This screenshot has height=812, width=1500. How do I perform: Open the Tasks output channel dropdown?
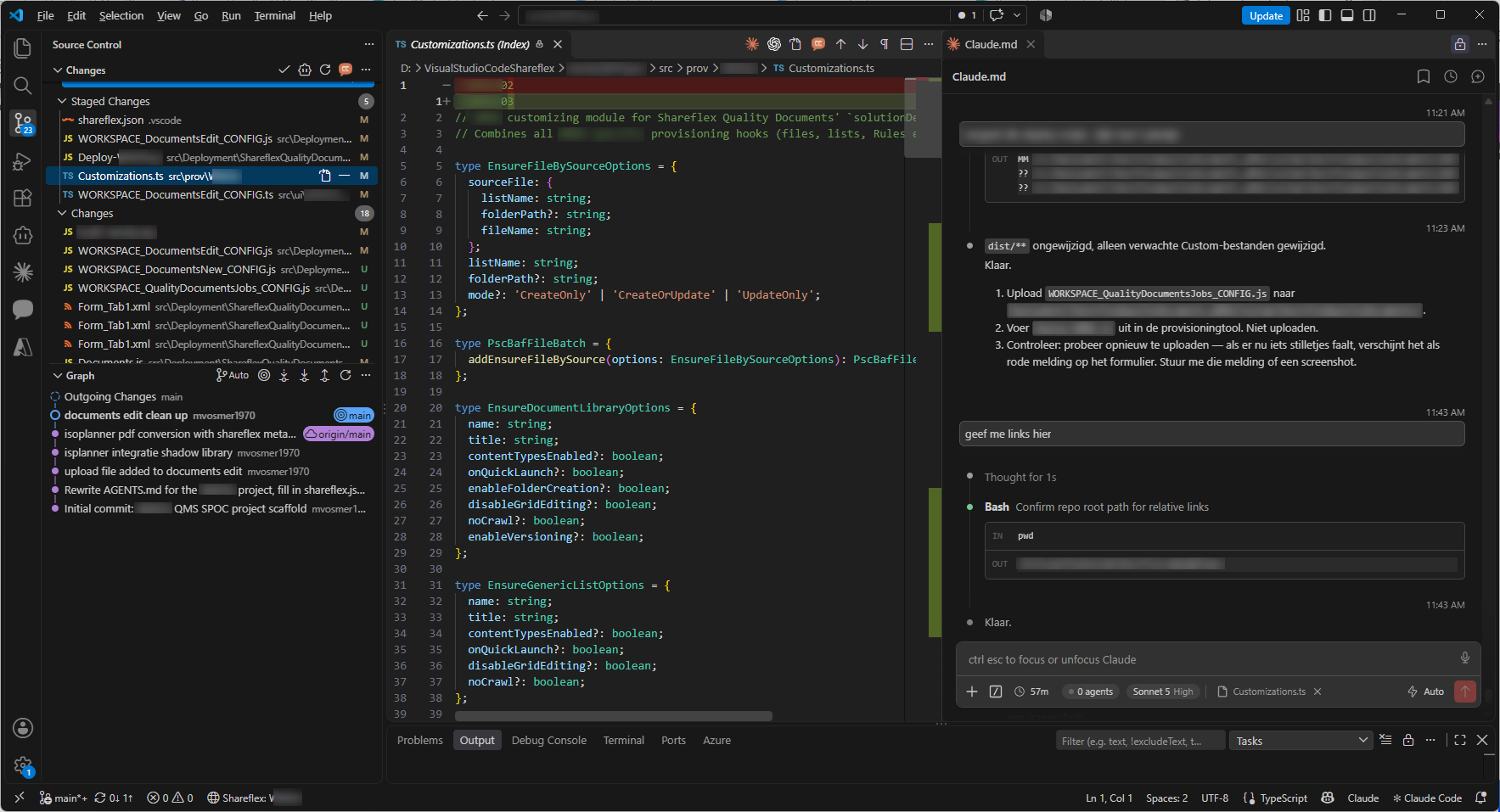pos(1301,741)
